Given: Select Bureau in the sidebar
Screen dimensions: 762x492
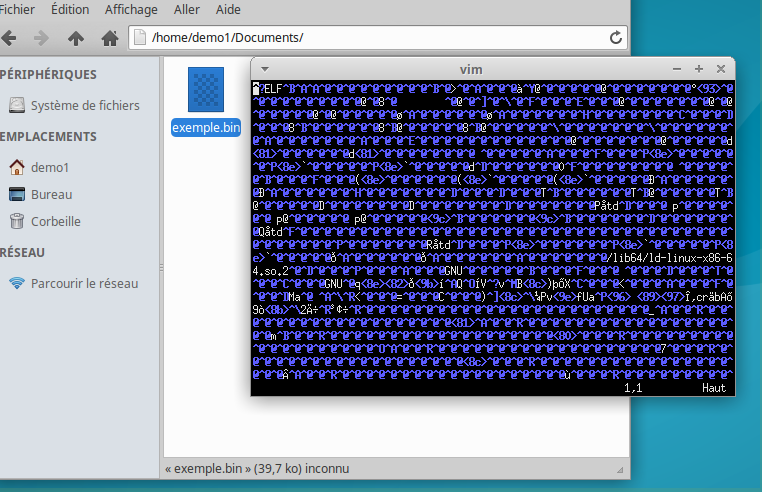Looking at the screenshot, I should click(51, 194).
